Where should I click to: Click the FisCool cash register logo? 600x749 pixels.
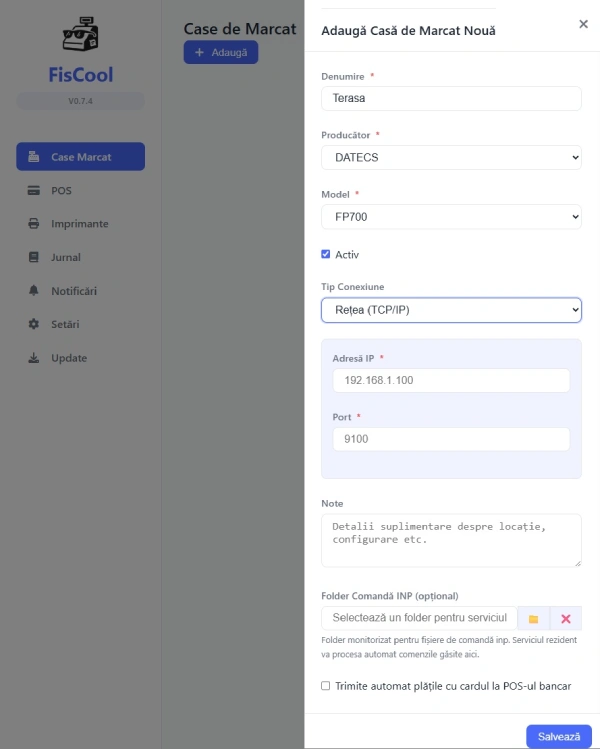[x=80, y=33]
